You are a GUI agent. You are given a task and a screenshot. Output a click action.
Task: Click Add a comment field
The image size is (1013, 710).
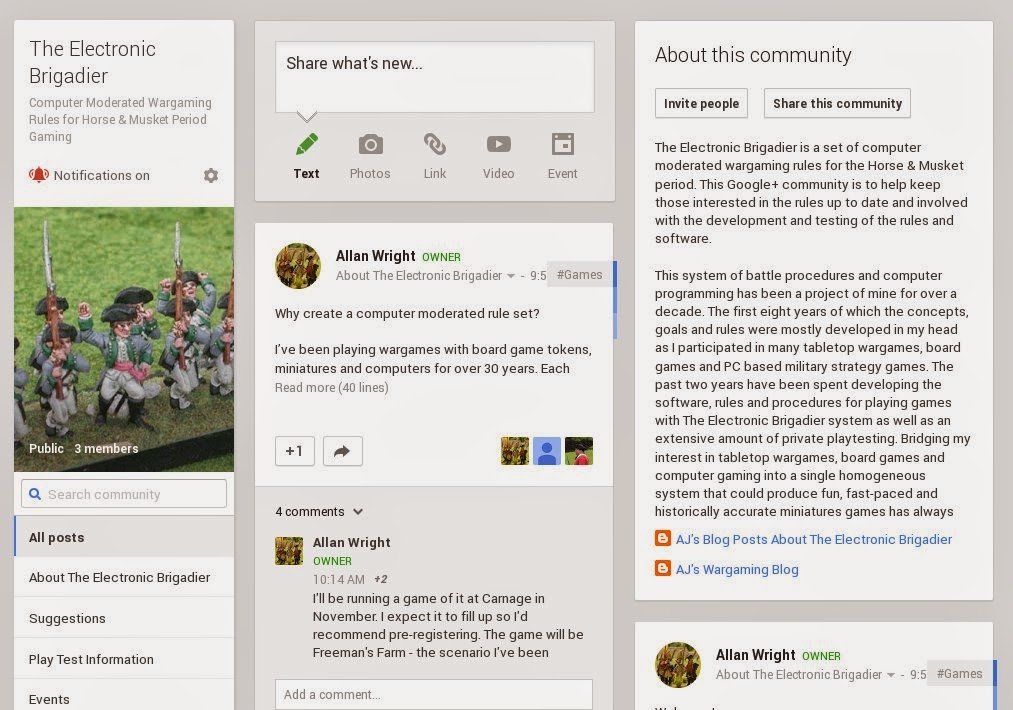pyautogui.click(x=433, y=694)
